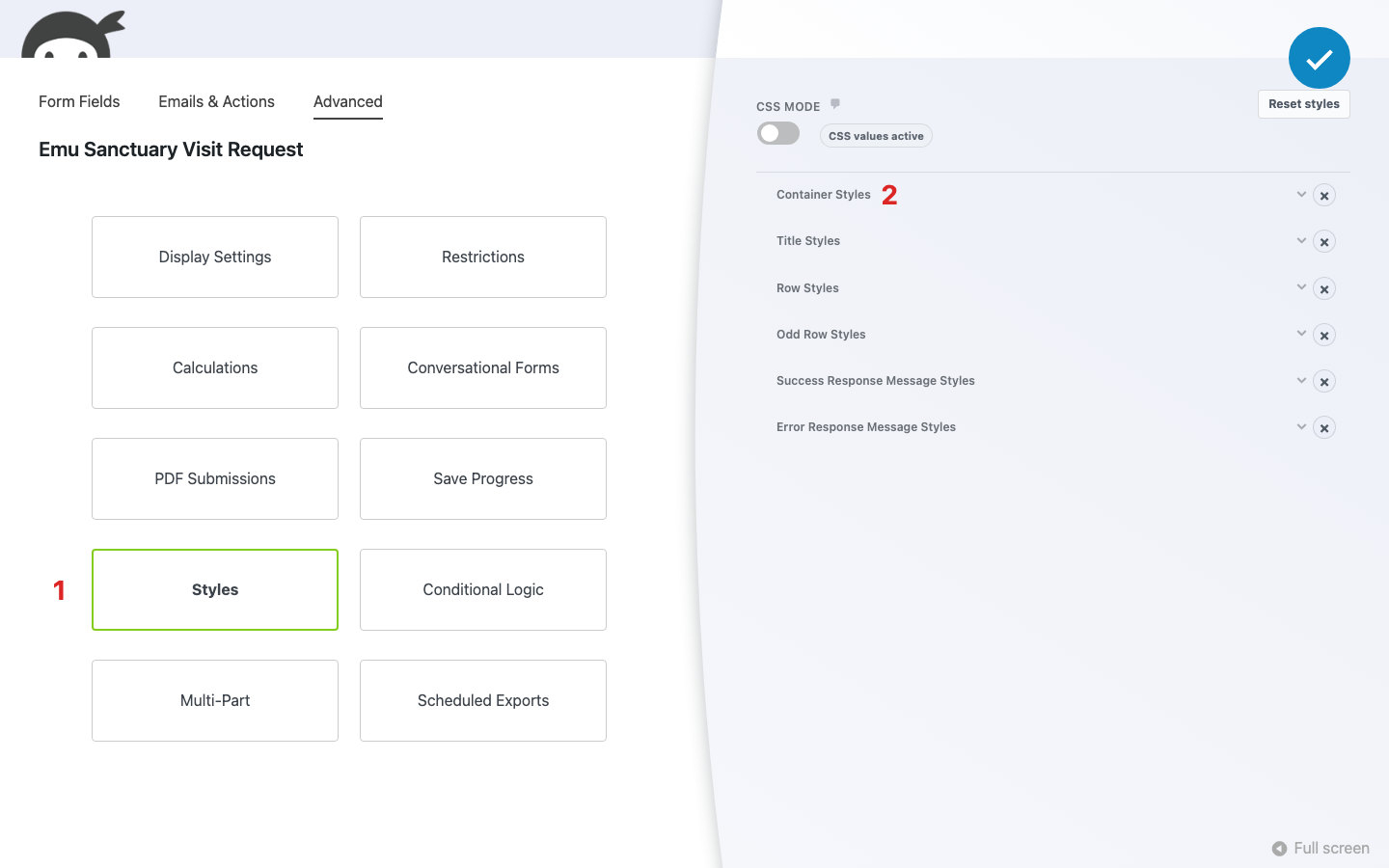
Task: Select the Styles settings tile
Action: 215,589
